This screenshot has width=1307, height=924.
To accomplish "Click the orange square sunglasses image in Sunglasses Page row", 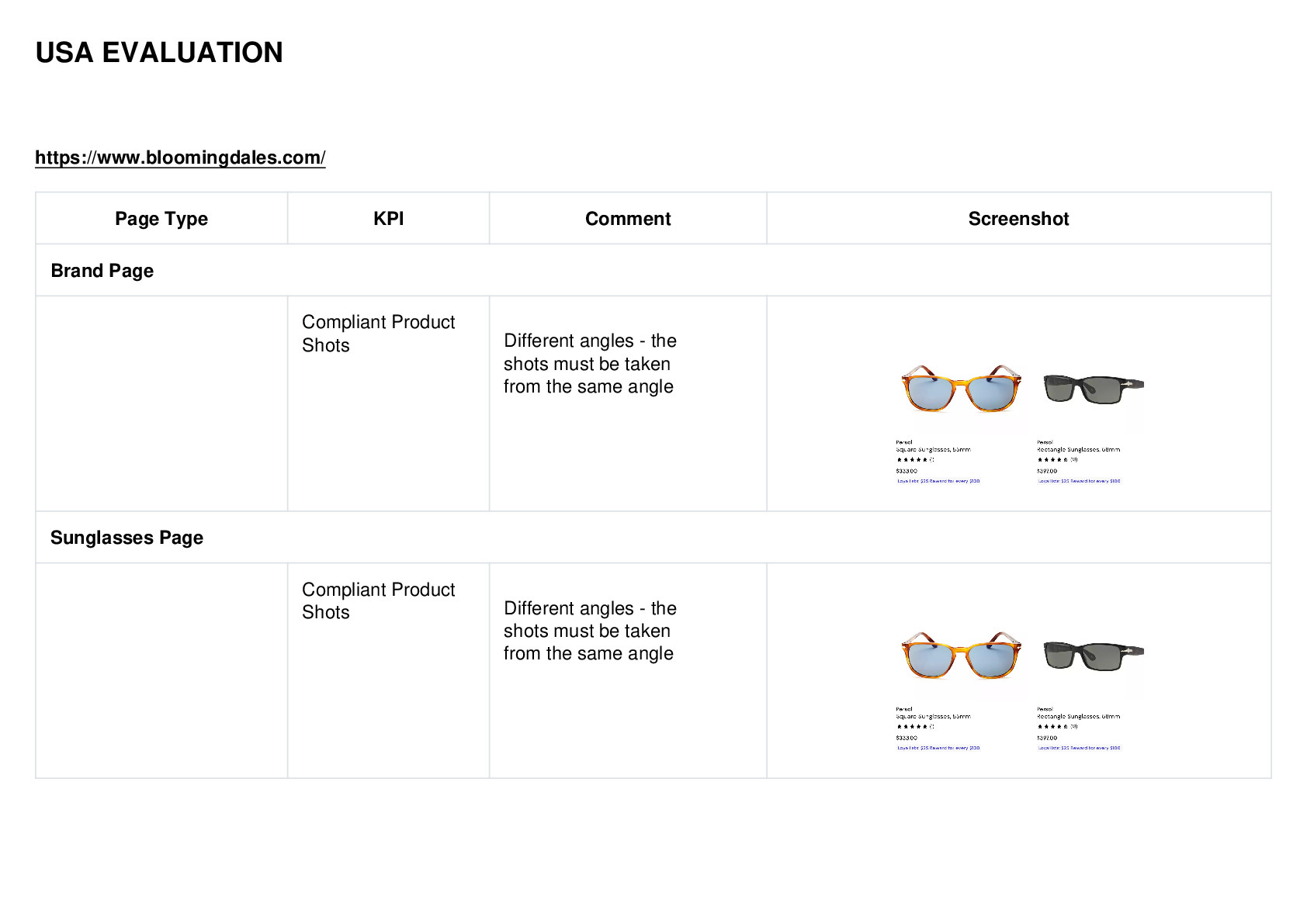I will point(961,655).
